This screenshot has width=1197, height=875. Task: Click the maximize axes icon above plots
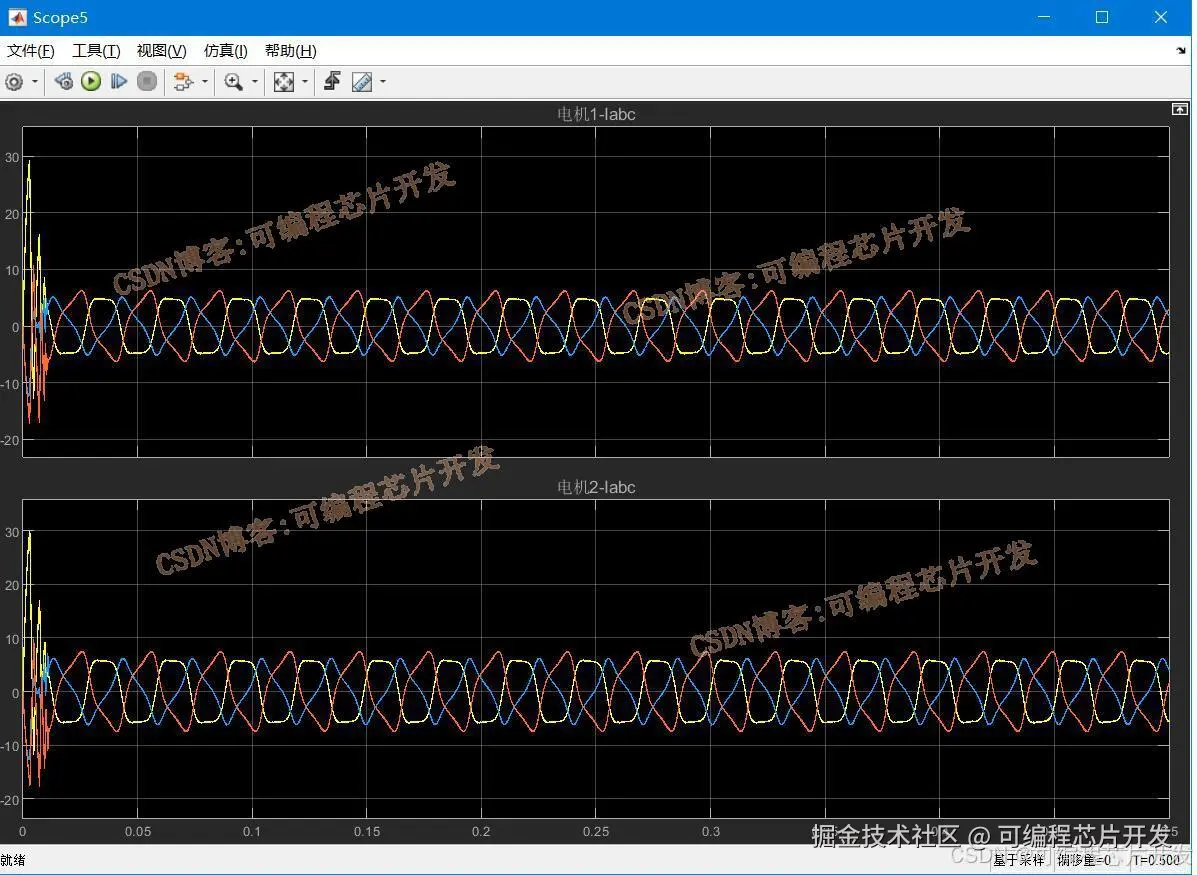[1179, 109]
